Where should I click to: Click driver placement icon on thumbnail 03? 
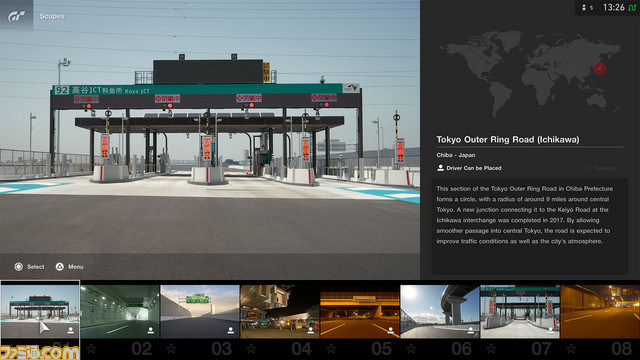pos(231,330)
